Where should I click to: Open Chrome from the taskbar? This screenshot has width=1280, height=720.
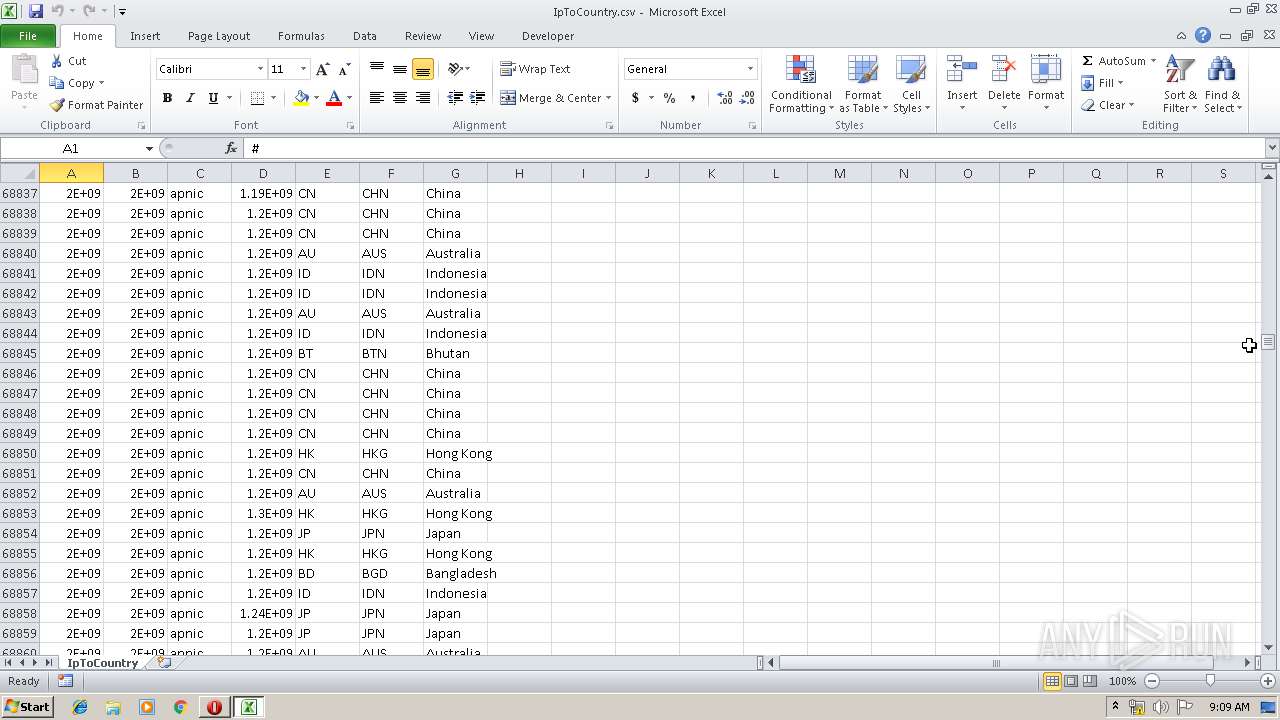pos(181,707)
